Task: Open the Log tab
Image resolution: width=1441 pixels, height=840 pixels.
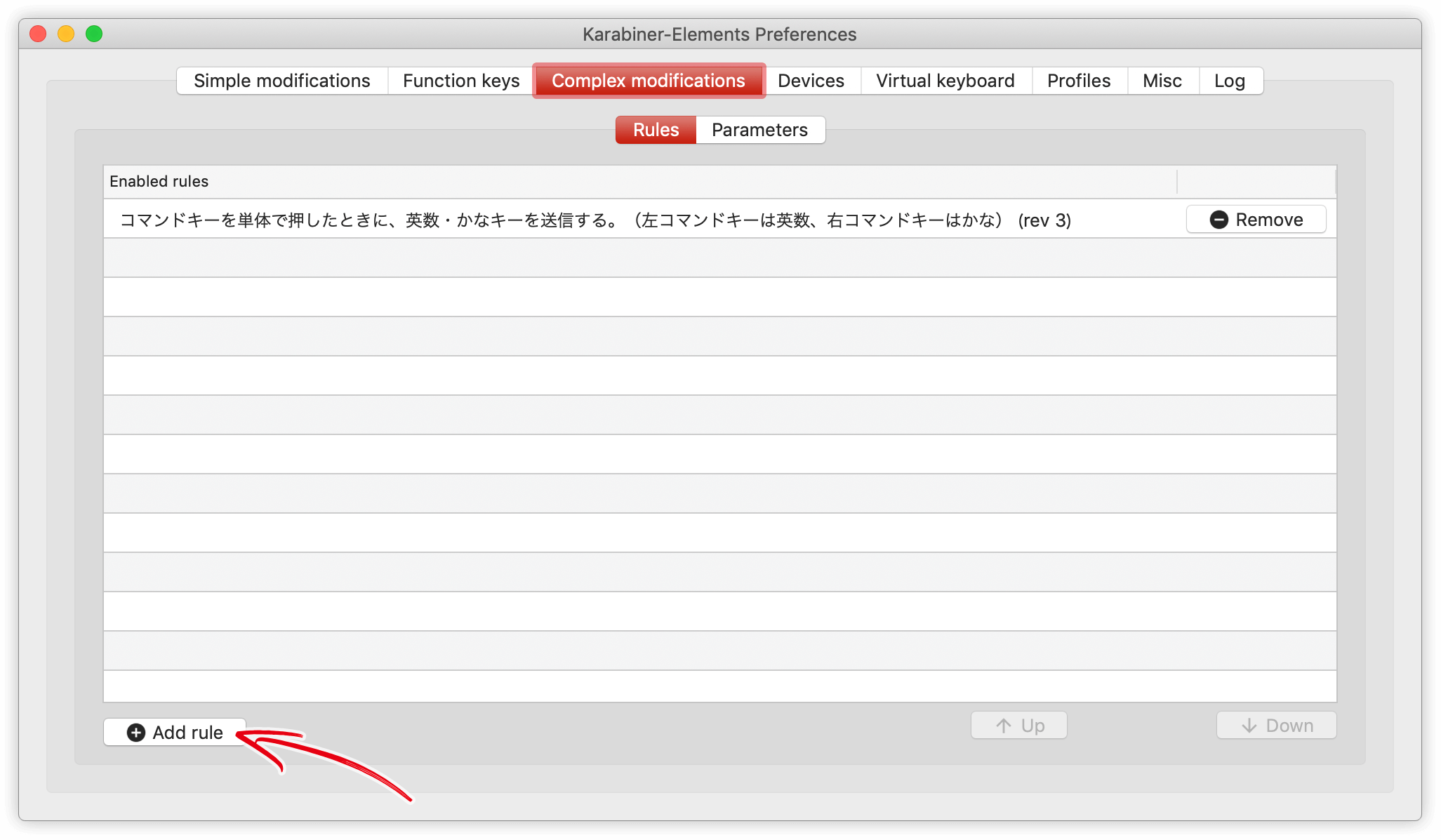Action: [1230, 81]
